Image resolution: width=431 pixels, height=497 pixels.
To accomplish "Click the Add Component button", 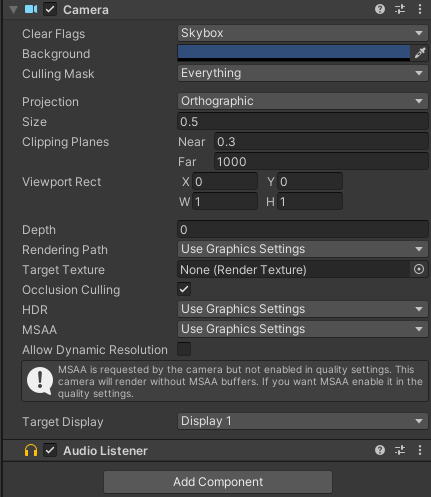I will pos(218,482).
